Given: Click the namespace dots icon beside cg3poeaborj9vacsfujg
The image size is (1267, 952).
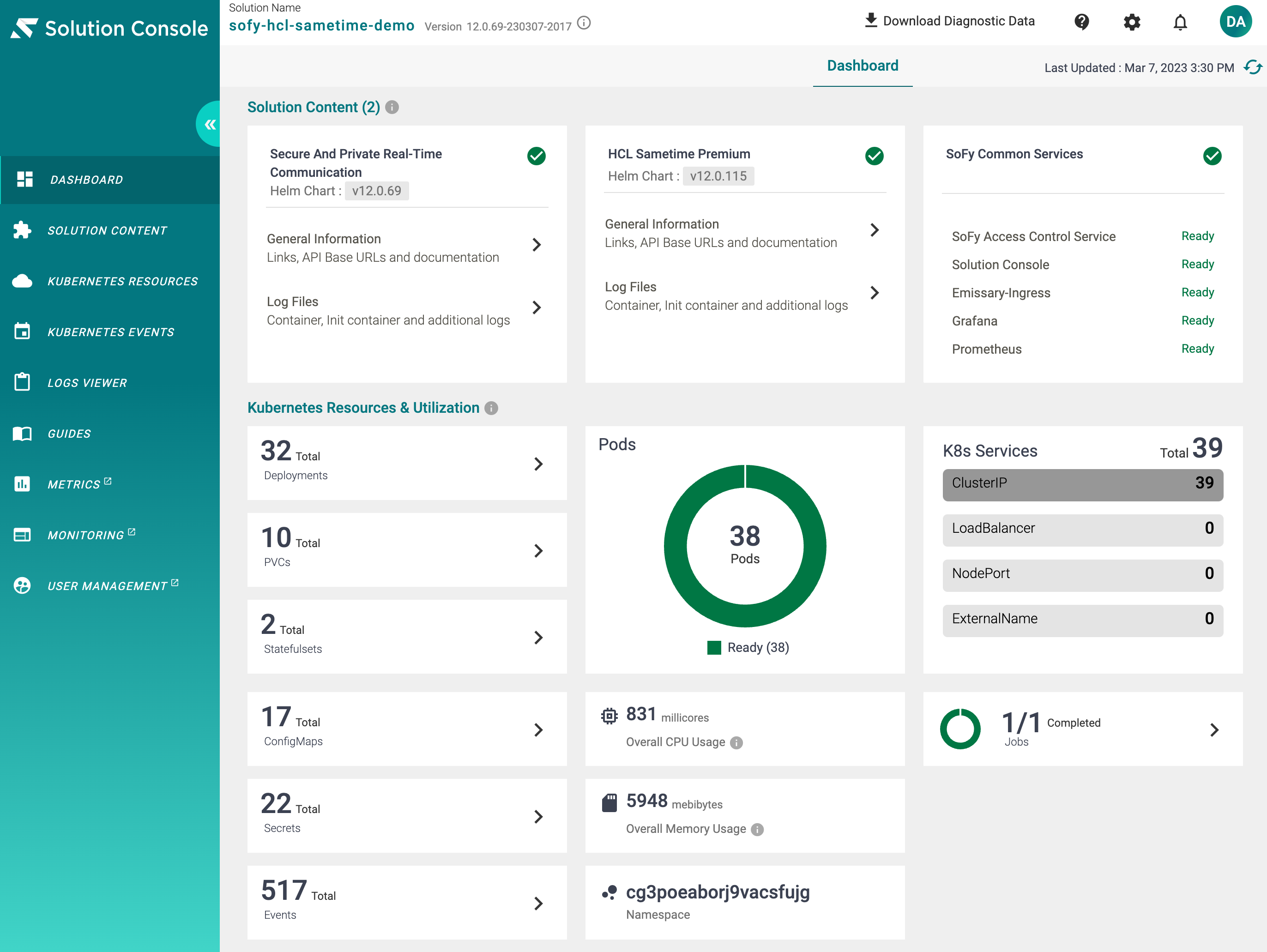Looking at the screenshot, I should [x=609, y=892].
